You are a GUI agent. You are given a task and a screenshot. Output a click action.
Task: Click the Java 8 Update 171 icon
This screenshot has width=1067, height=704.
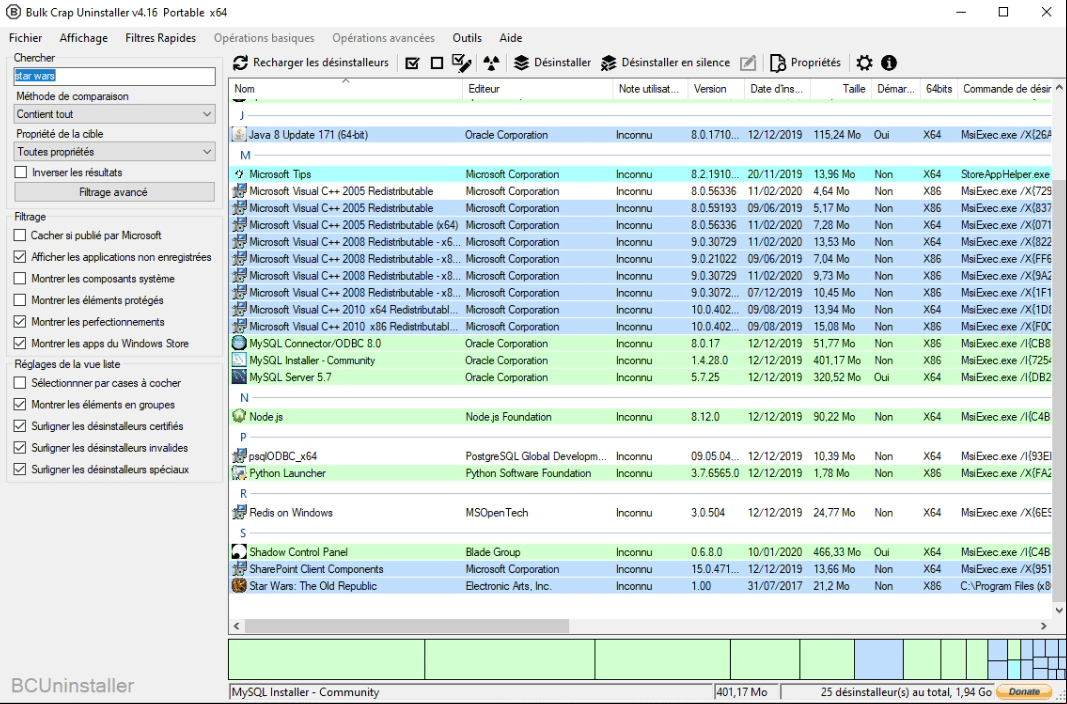pyautogui.click(x=239, y=135)
